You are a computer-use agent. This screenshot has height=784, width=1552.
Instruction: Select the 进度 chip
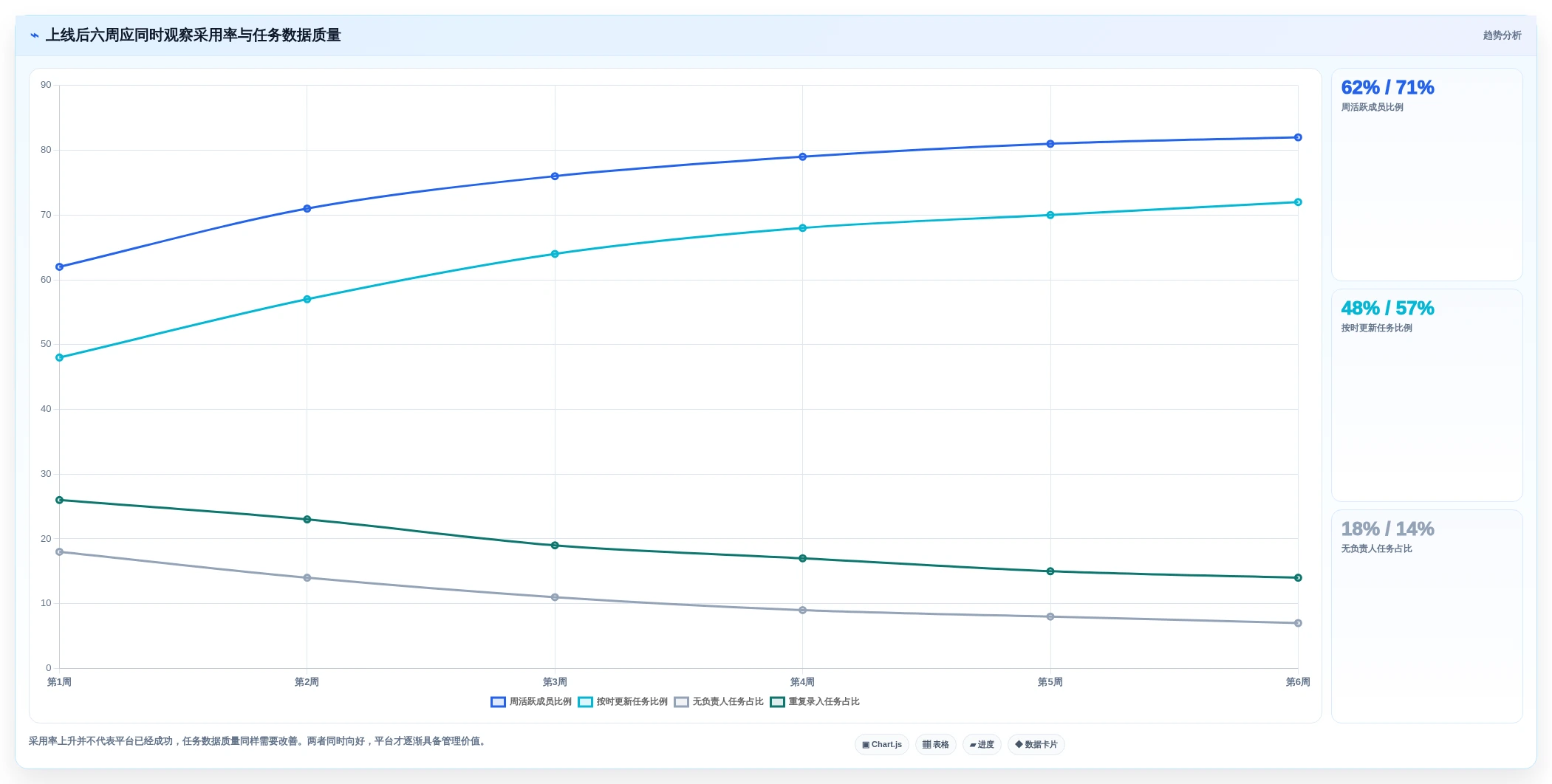point(982,744)
